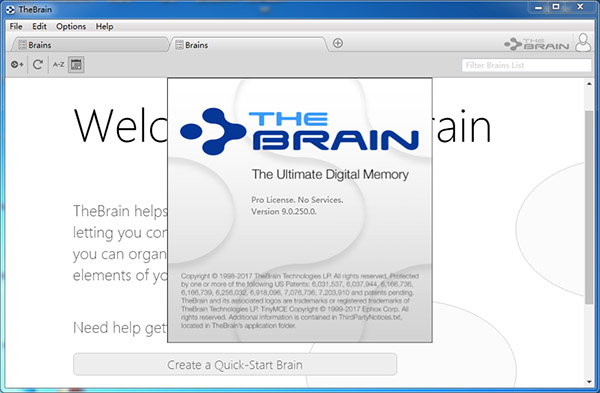The width and height of the screenshot is (600, 393).
Task: Open the user account icon
Action: (x=583, y=42)
